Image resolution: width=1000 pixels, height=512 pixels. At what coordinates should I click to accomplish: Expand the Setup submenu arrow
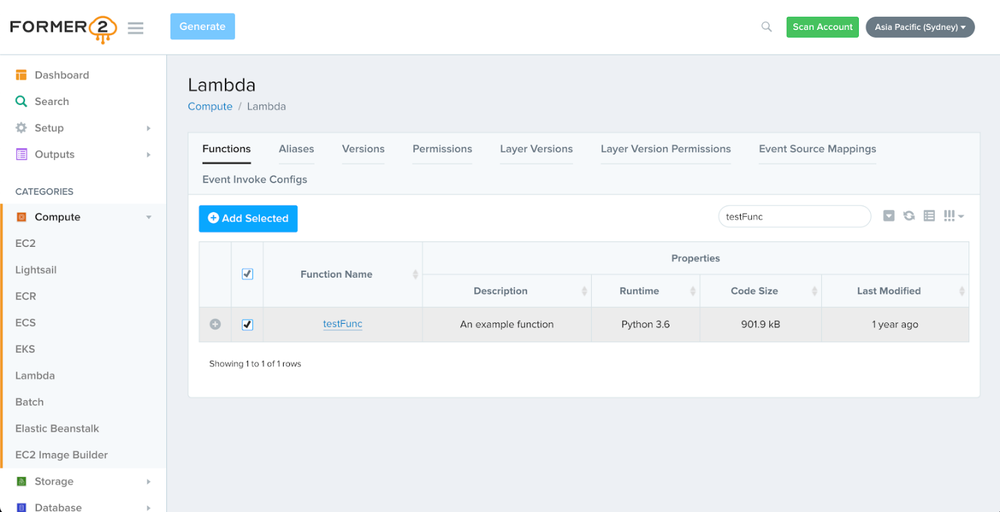point(148,128)
